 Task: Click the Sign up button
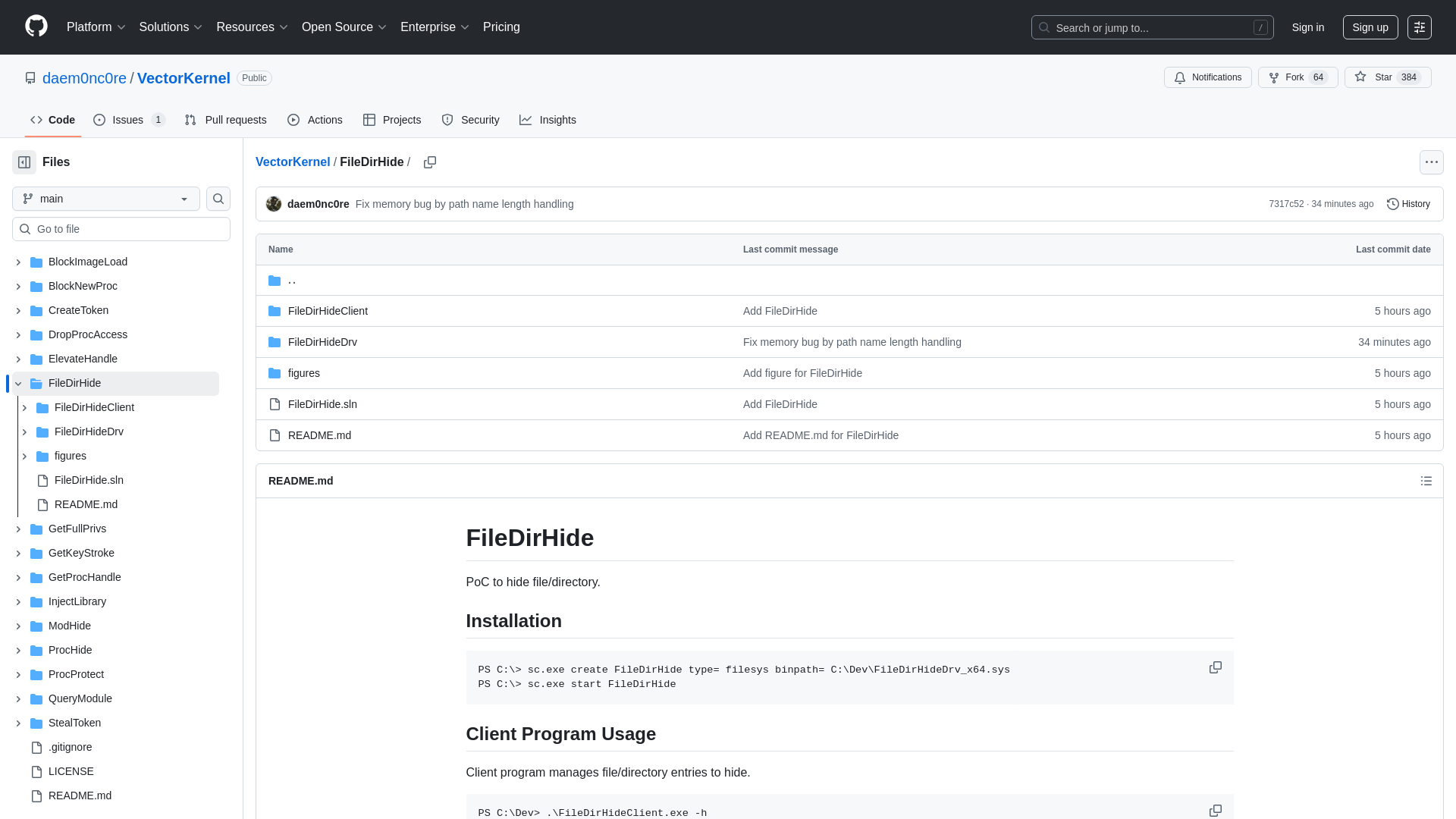tap(1370, 27)
